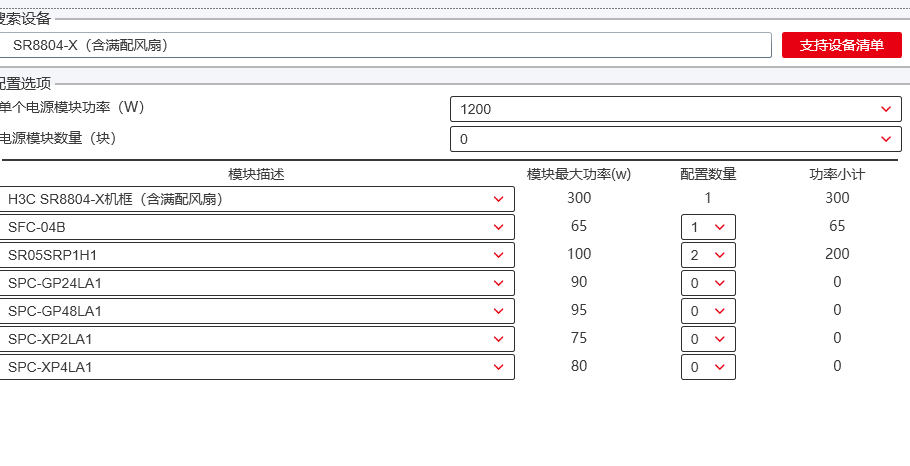Screen dimensions: 910x466
Task: Change quantity selector for SPC-XP2LA1
Action: [708, 339]
